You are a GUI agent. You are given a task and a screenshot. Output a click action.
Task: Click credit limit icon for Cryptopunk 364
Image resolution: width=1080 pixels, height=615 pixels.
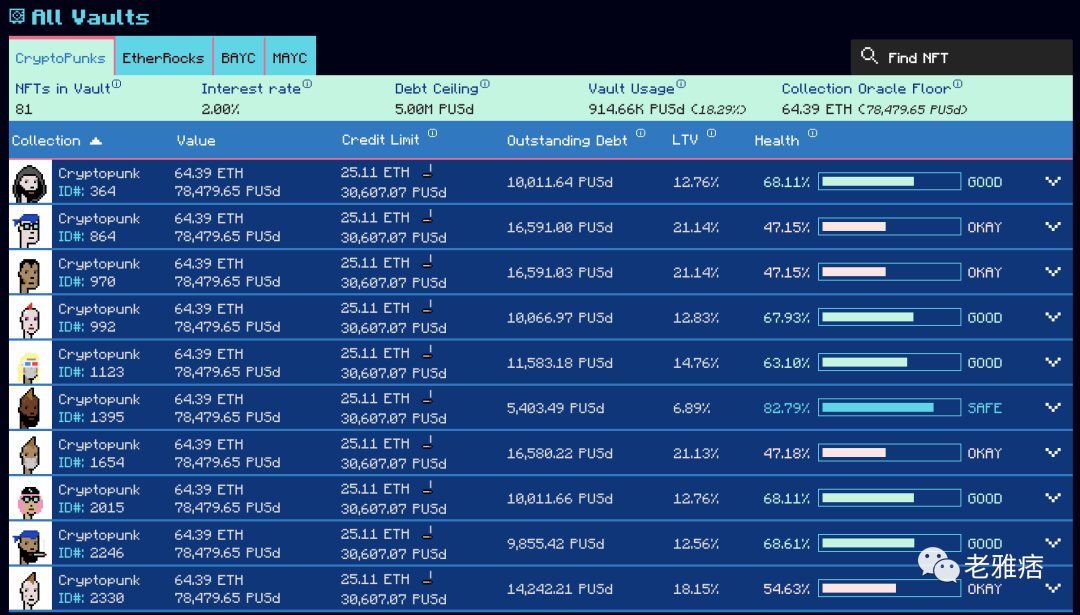(x=428, y=171)
